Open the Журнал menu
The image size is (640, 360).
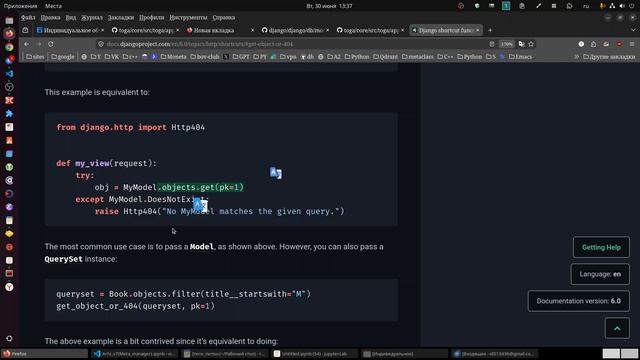click(92, 18)
